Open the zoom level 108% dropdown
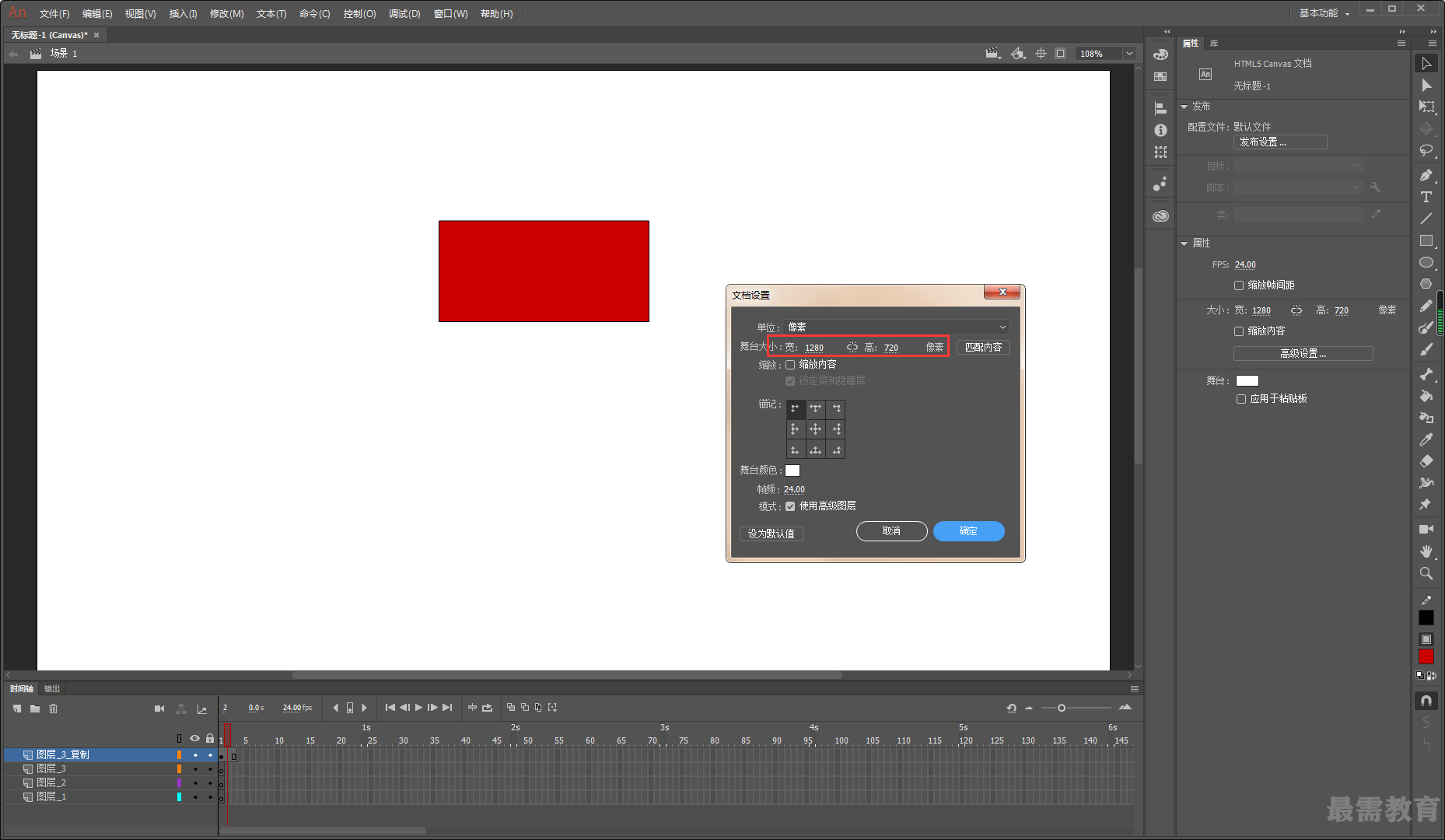This screenshot has height=840, width=1445. click(x=1129, y=54)
